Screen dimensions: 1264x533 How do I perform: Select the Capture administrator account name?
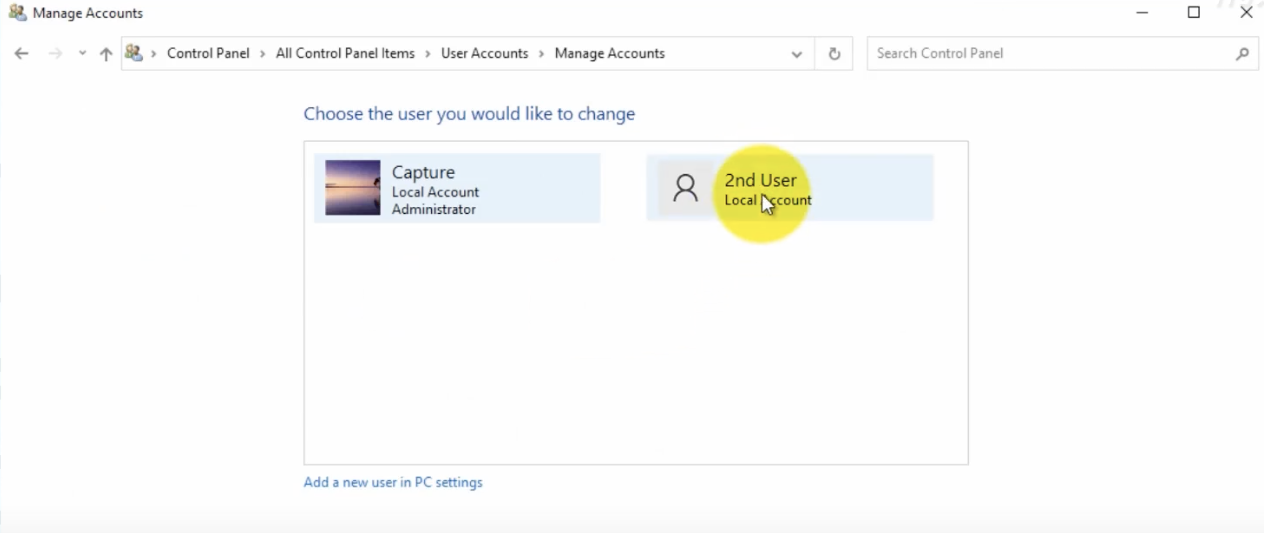tap(423, 173)
